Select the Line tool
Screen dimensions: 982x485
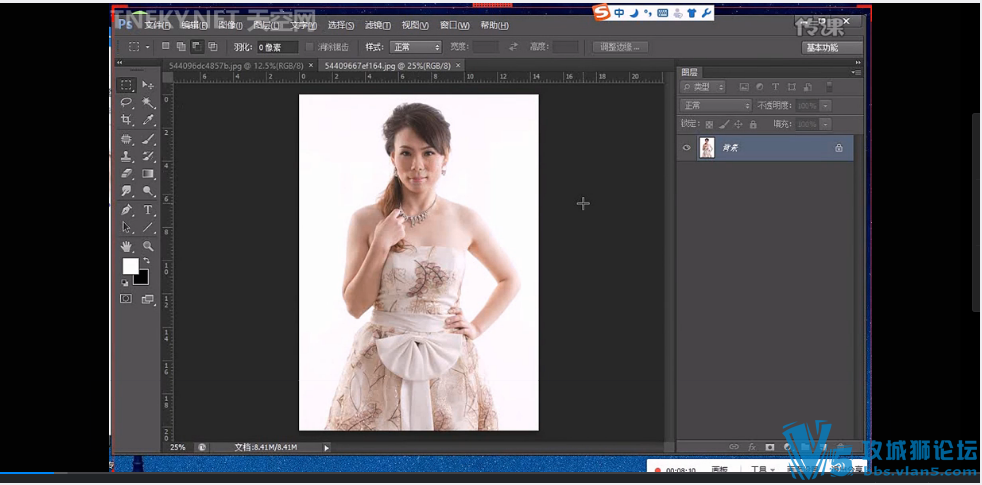(148, 227)
